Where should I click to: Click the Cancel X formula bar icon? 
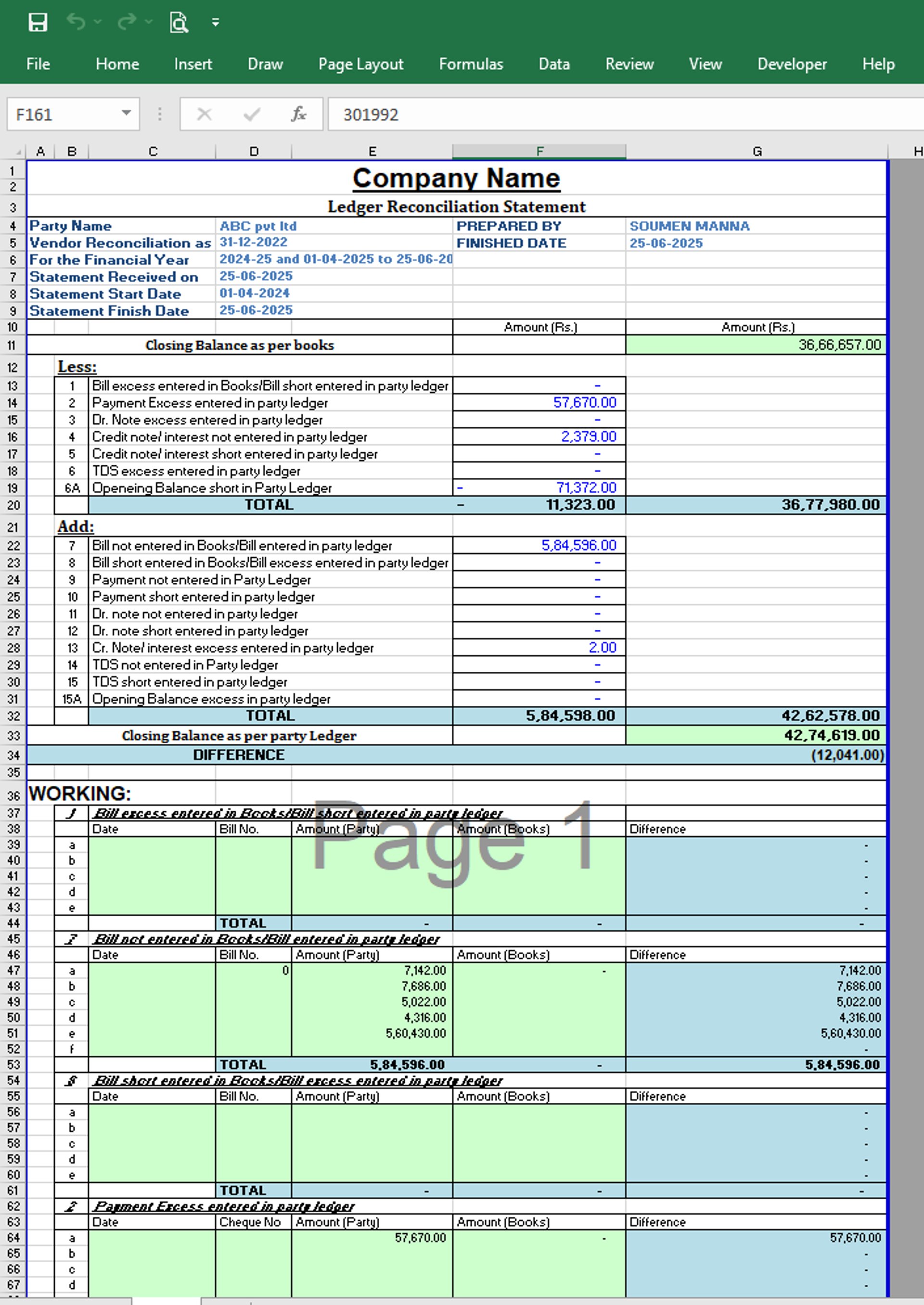pyautogui.click(x=204, y=115)
